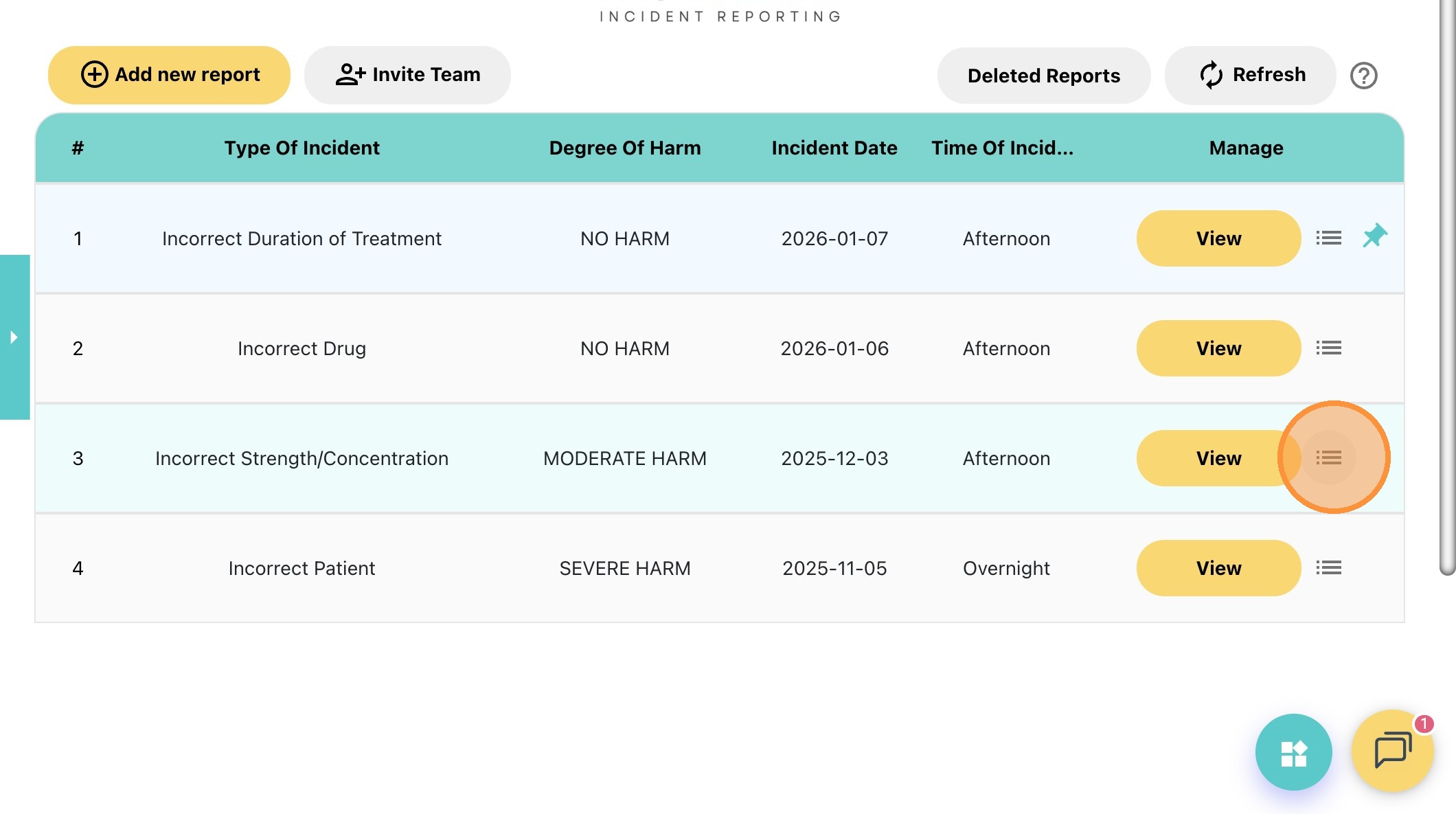This screenshot has width=1456, height=814.
Task: Expand the left sidebar arrow tab
Action: pyautogui.click(x=14, y=337)
